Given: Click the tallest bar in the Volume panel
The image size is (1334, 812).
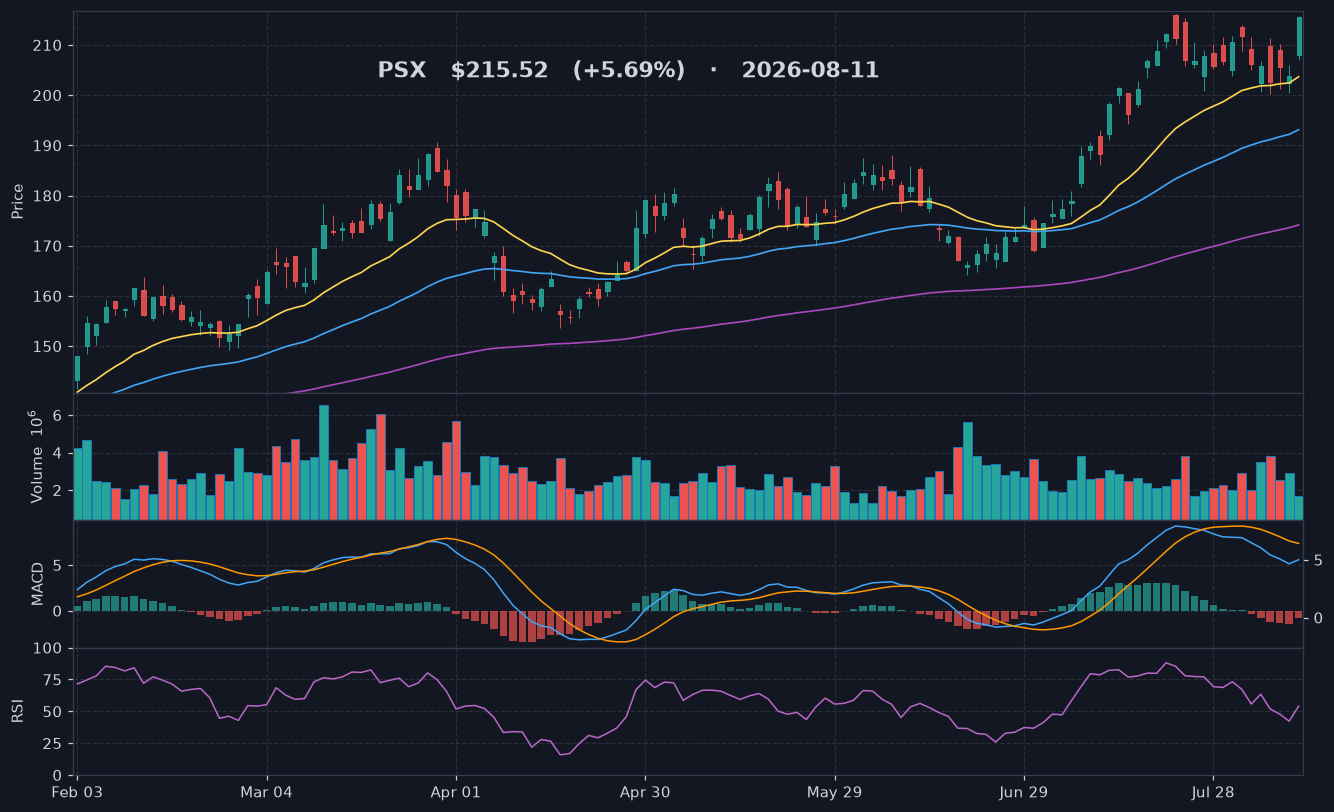Looking at the screenshot, I should point(324,462).
